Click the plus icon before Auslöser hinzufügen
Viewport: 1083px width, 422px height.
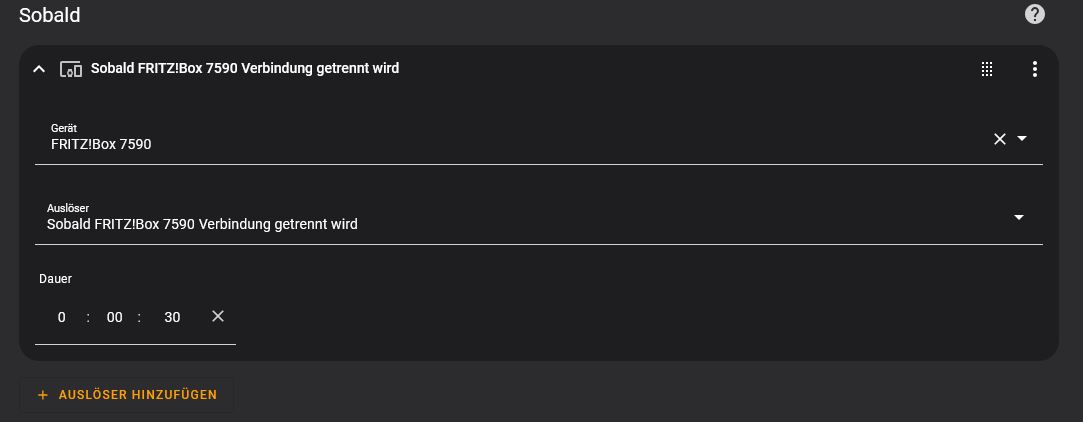tap(43, 395)
